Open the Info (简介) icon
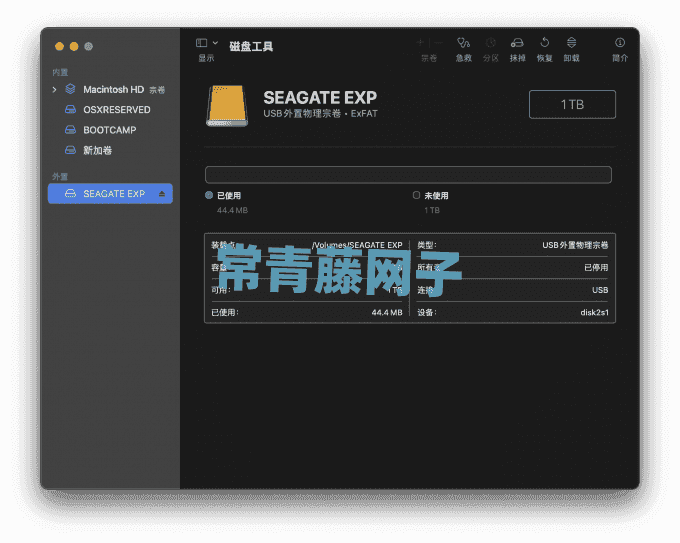This screenshot has width=680, height=543. [620, 43]
